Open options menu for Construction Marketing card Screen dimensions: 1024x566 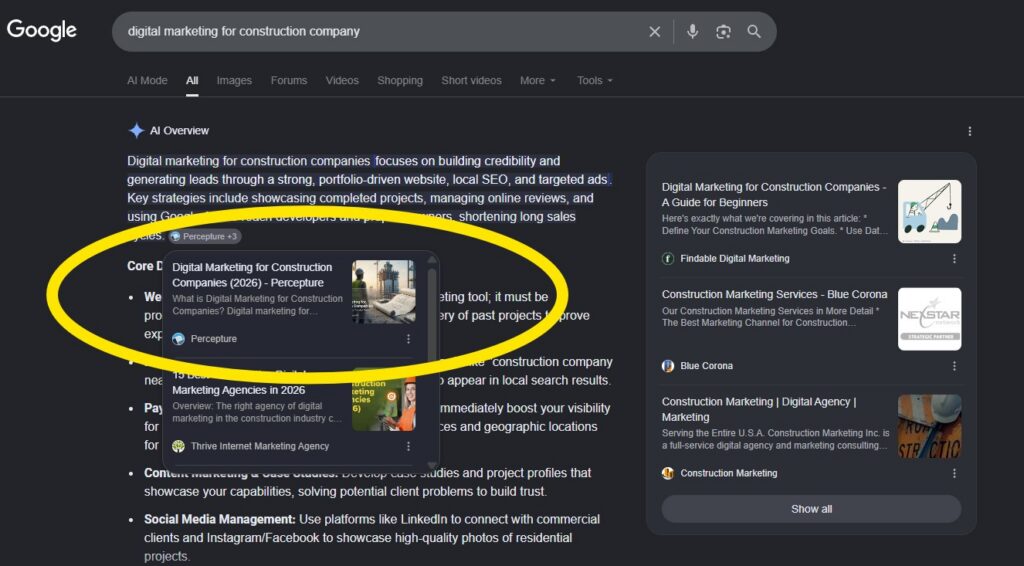954,473
